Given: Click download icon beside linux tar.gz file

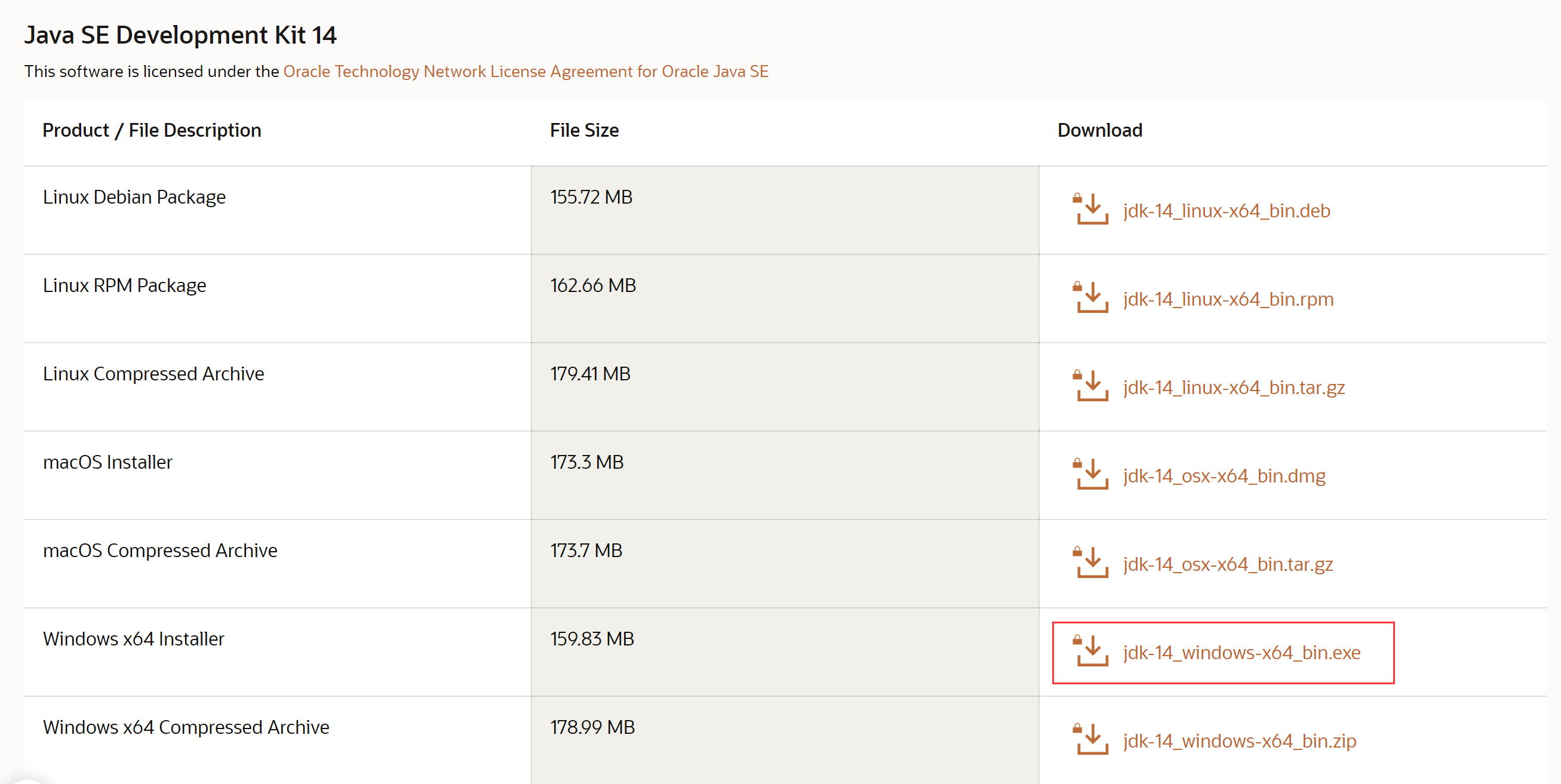Looking at the screenshot, I should tap(1092, 386).
